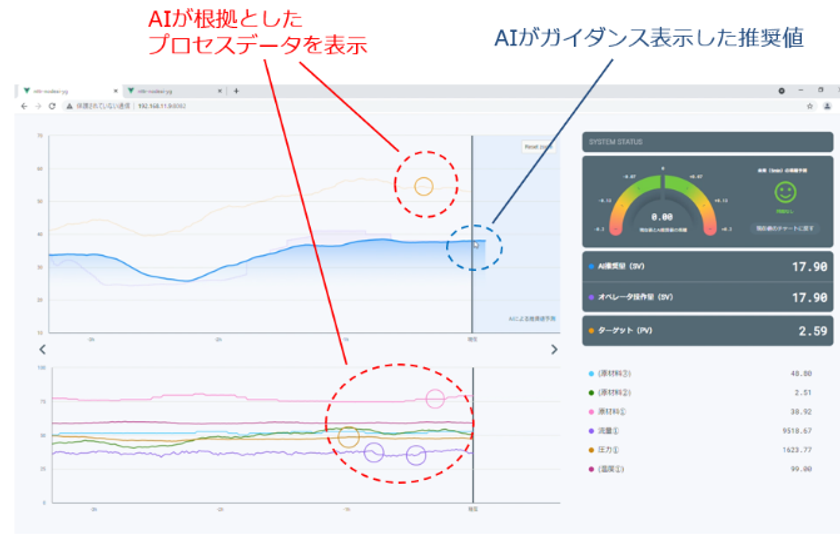Image resolution: width=840 pixels, height=537 pixels.
Task: Click the vertical current-time marker in upper chart
Action: (472, 234)
